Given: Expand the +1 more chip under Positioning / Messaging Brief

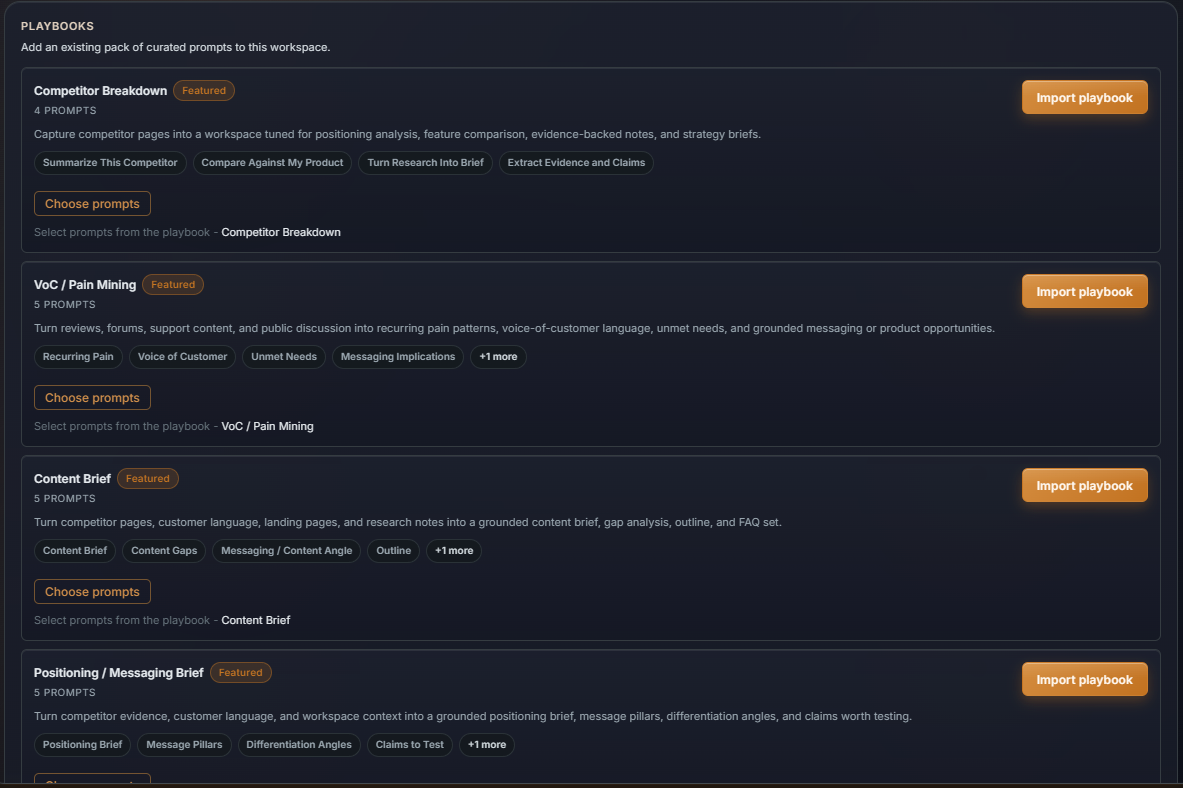Looking at the screenshot, I should tap(486, 744).
